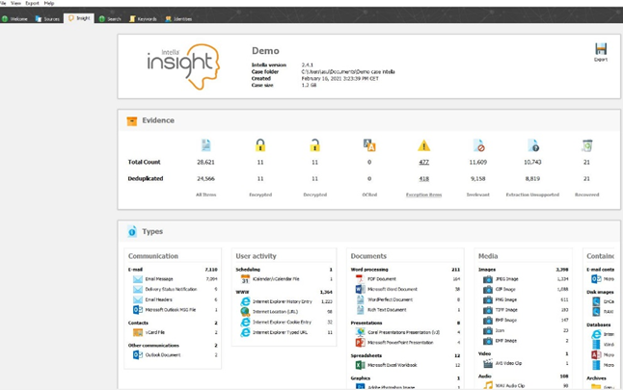Open the Identities tab

[x=179, y=19]
